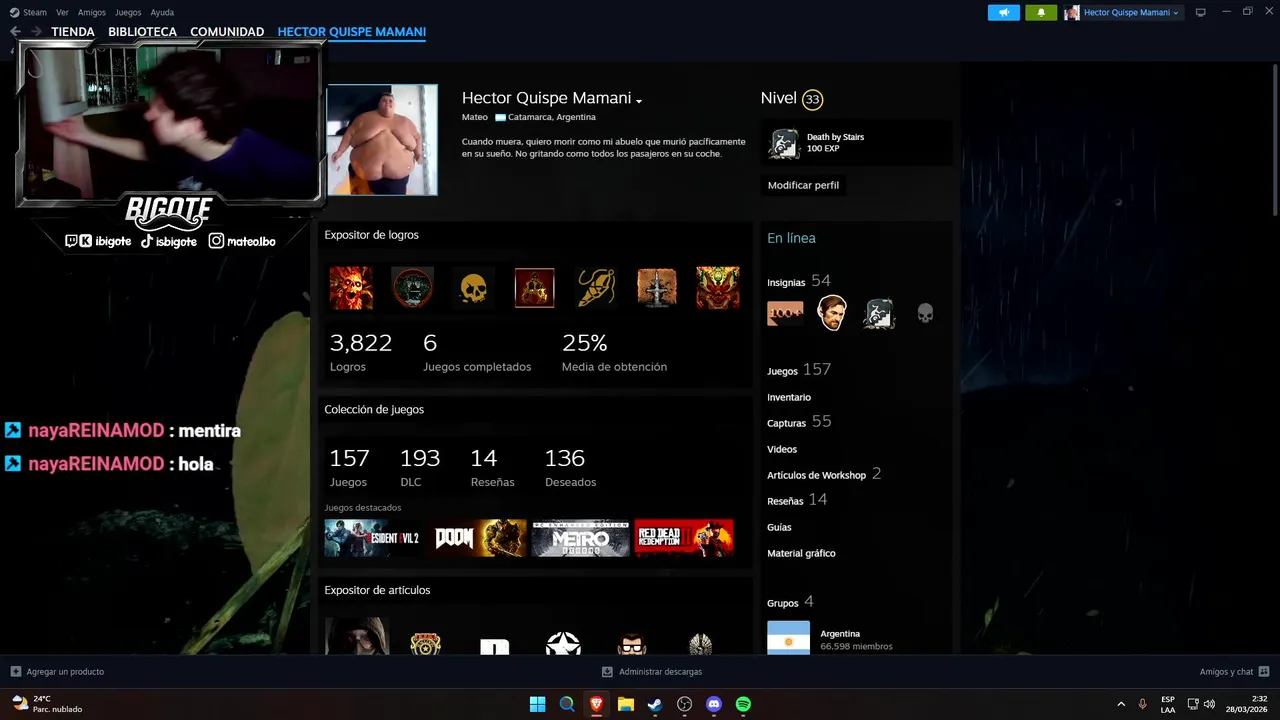Open the hooded character item in Expositor de artículos
The height and width of the screenshot is (720, 1280).
click(x=357, y=636)
